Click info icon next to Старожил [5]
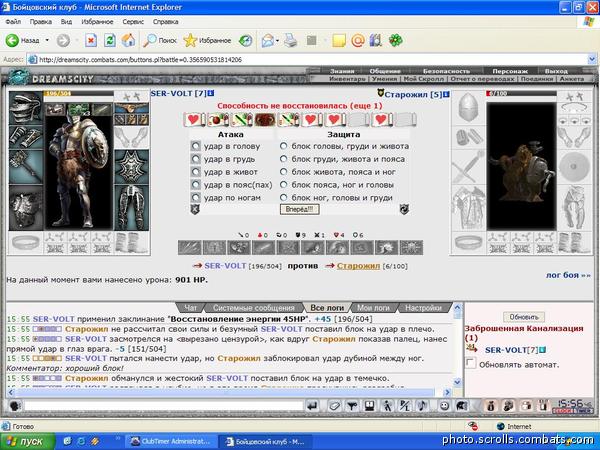600x450 pixels. (446, 94)
